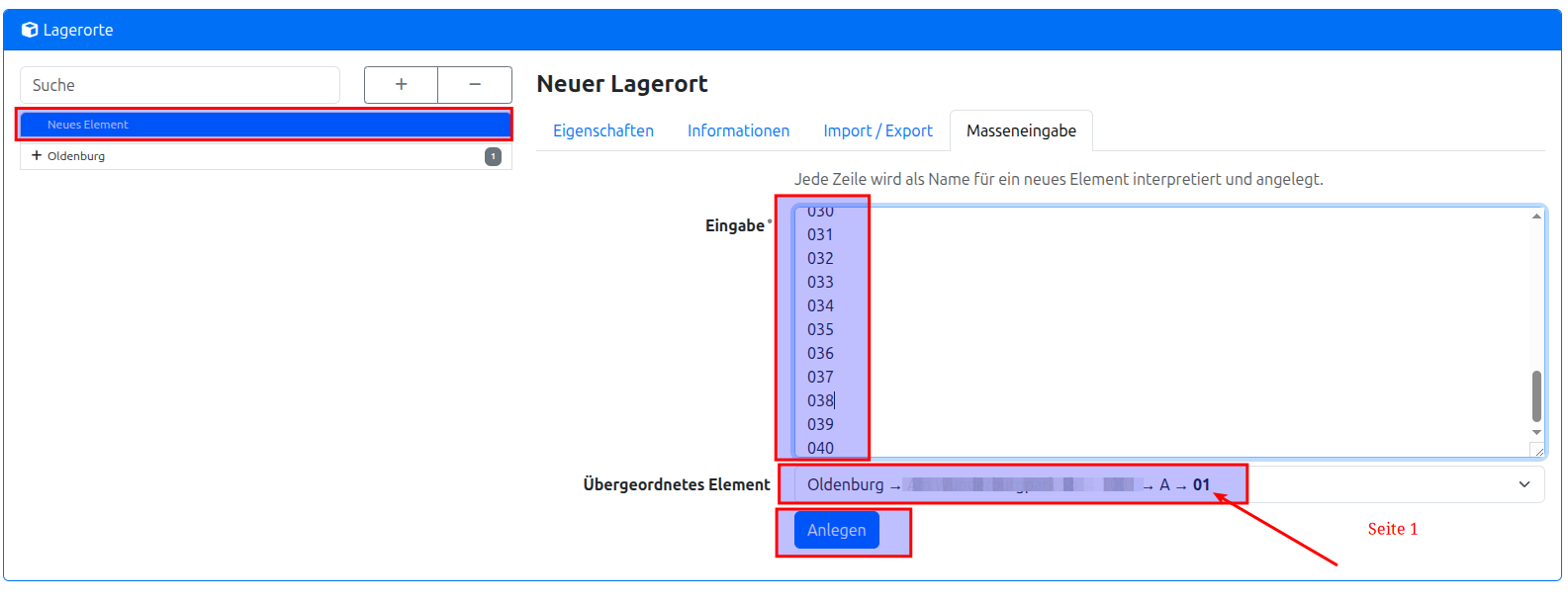This screenshot has height=604, width=1568.
Task: Click the Eingabe textarea scrollbar thumb
Action: (1536, 395)
